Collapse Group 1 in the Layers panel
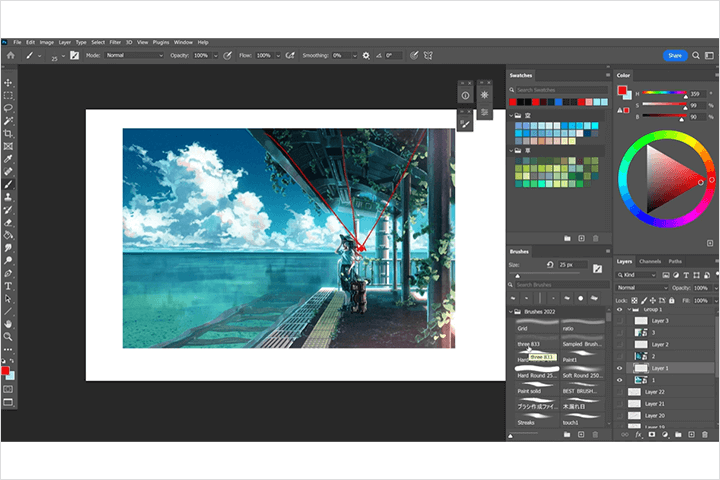Screen dimensions: 720x480 pos(630,310)
